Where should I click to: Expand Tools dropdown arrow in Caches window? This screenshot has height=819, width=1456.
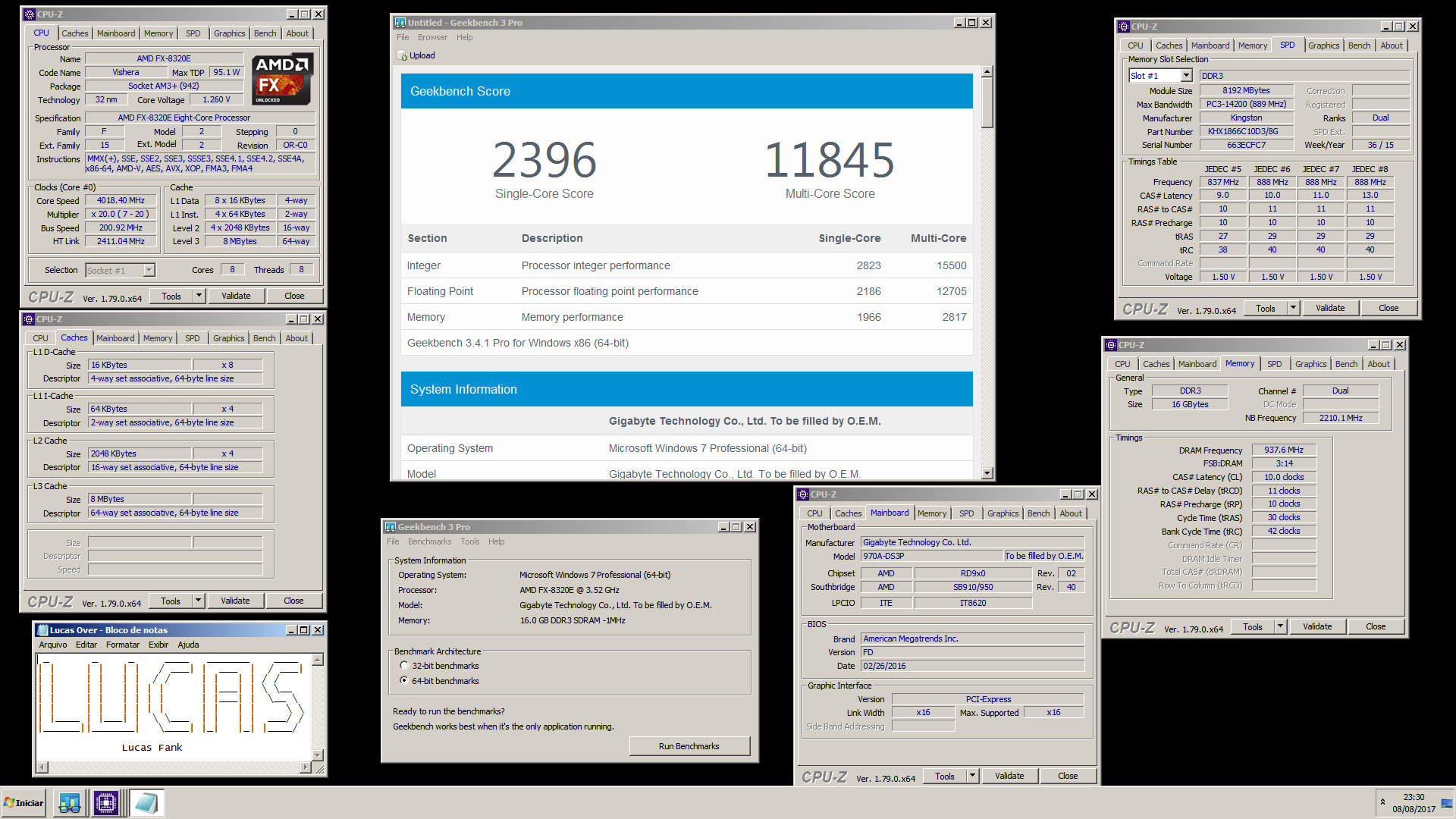(x=198, y=601)
